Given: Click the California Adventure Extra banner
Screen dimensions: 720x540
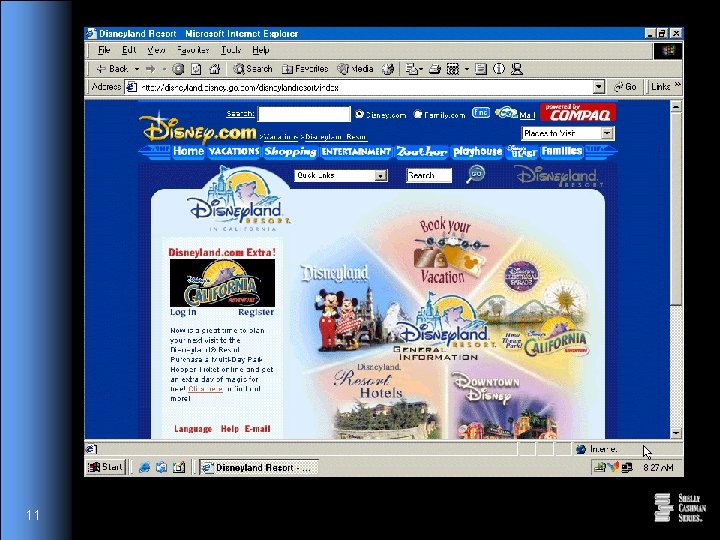Looking at the screenshot, I should pos(222,283).
